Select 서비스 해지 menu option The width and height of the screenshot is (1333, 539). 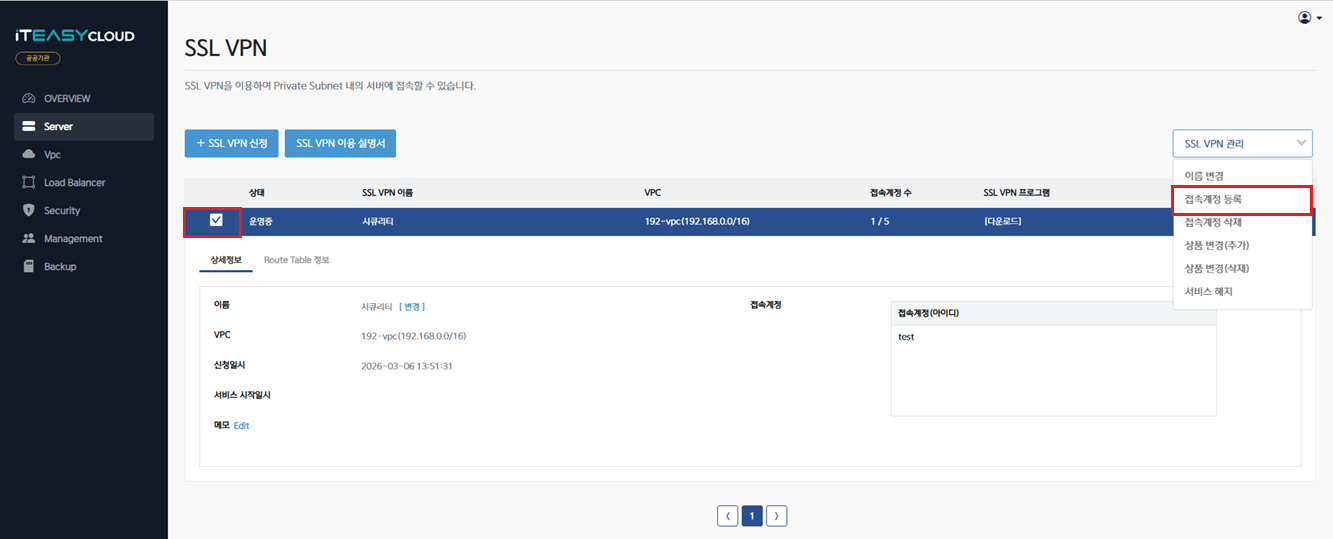click(x=1208, y=292)
